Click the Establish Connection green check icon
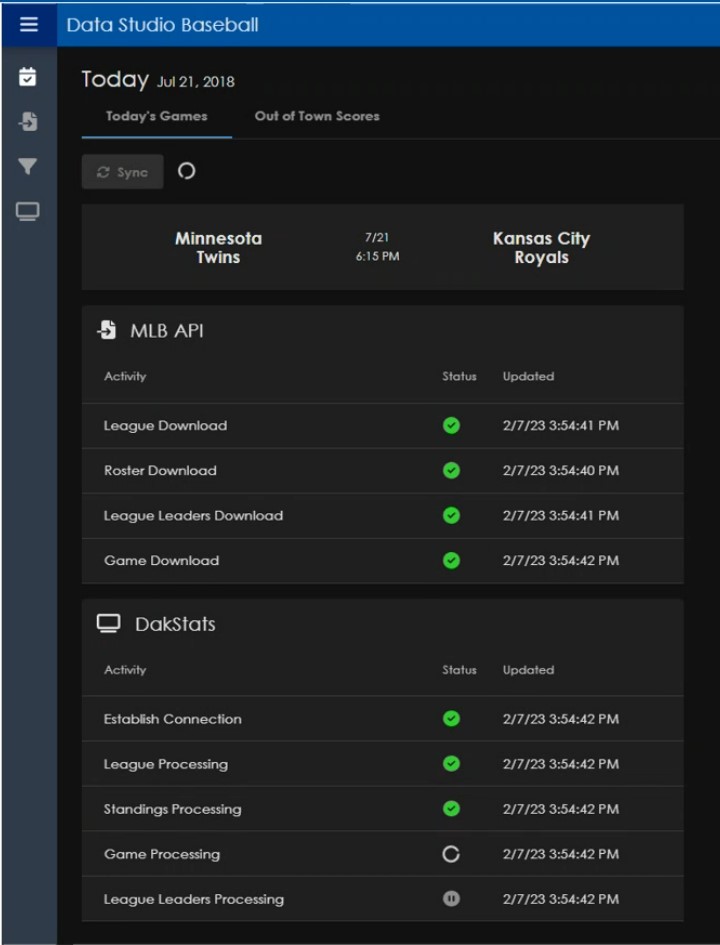This screenshot has width=720, height=945. pos(451,719)
